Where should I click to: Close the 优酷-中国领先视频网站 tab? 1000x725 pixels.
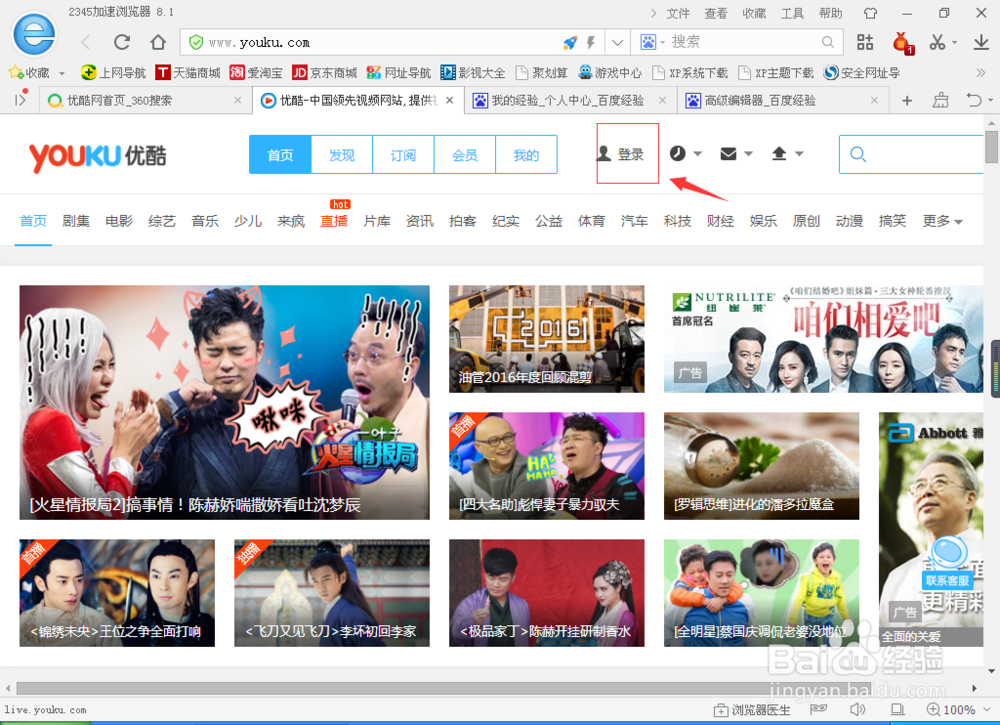[450, 100]
